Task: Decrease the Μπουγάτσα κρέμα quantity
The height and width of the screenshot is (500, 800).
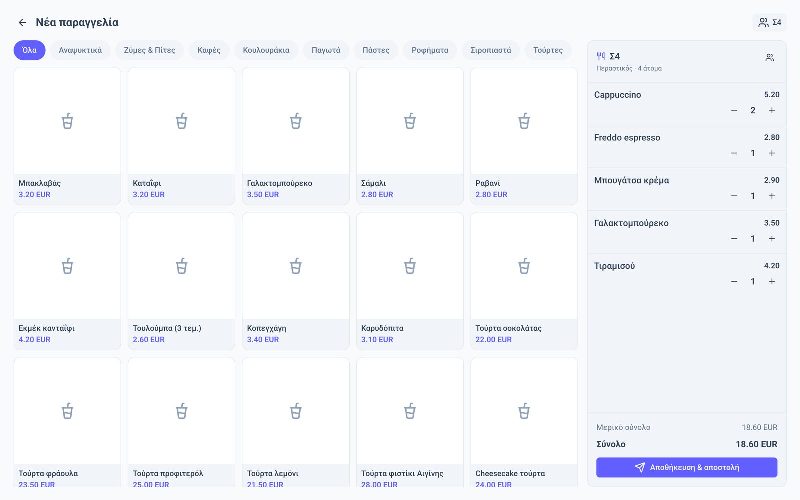Action: (734, 196)
